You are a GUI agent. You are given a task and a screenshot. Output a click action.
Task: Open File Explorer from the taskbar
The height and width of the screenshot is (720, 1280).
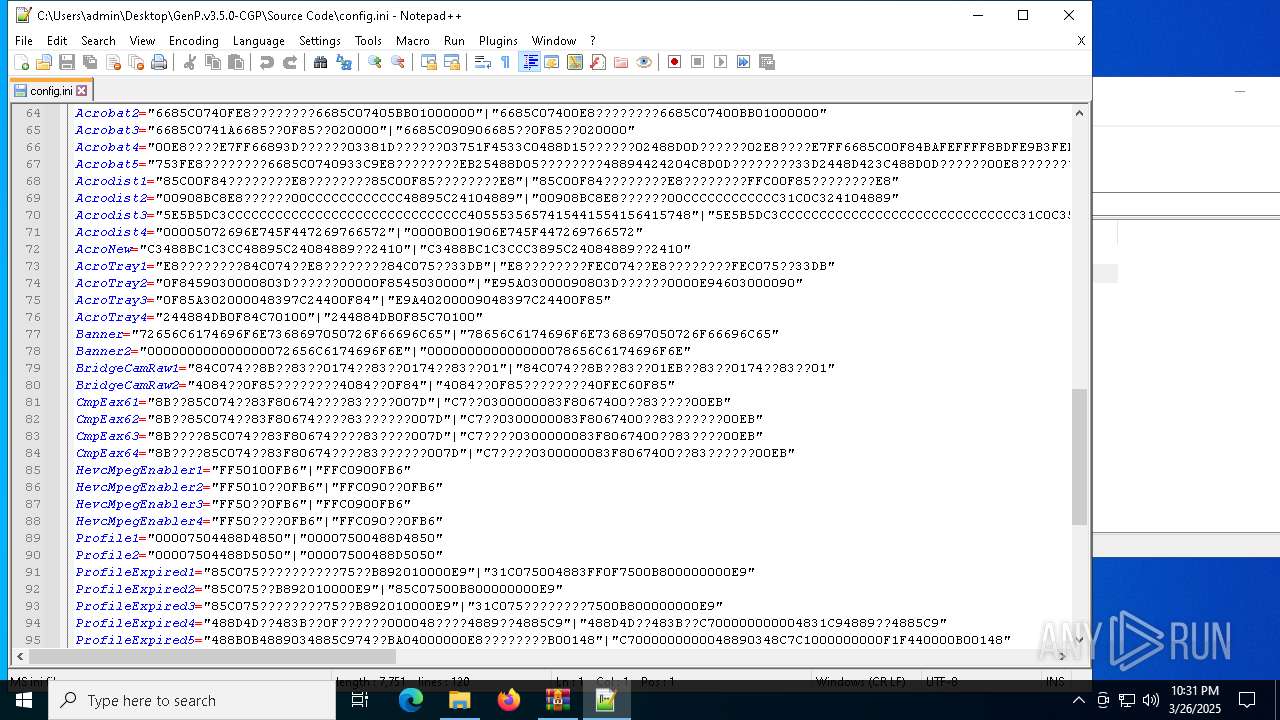tap(460, 700)
